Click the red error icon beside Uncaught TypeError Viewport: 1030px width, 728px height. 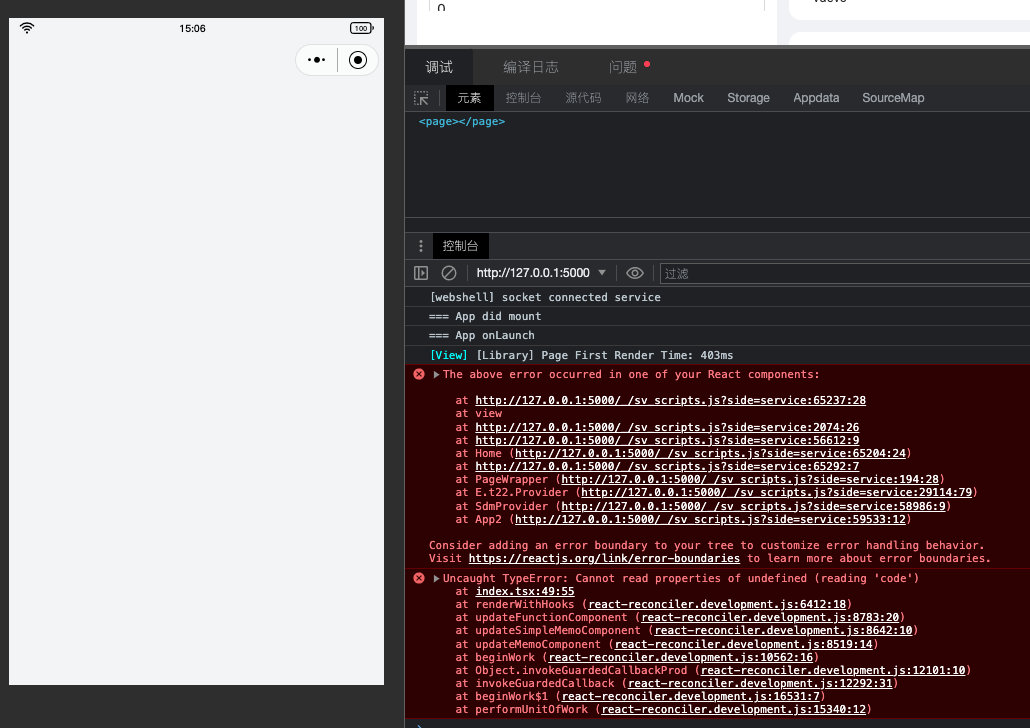[x=419, y=578]
